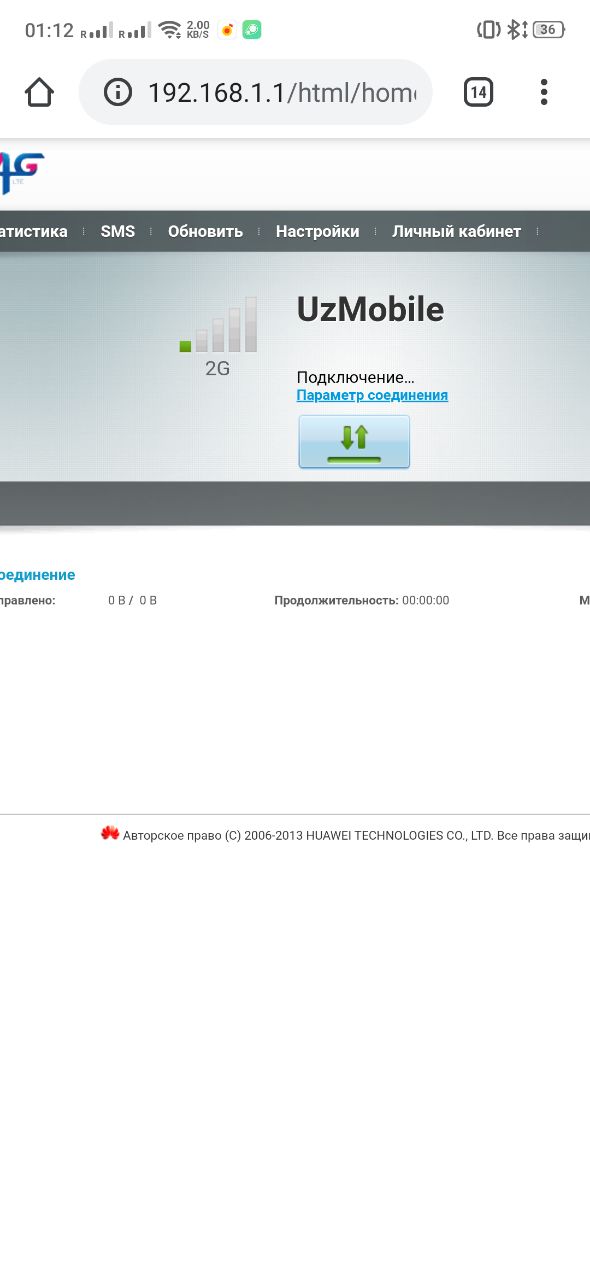Open the Обновить menu item
This screenshot has width=590, height=1280.
[205, 231]
